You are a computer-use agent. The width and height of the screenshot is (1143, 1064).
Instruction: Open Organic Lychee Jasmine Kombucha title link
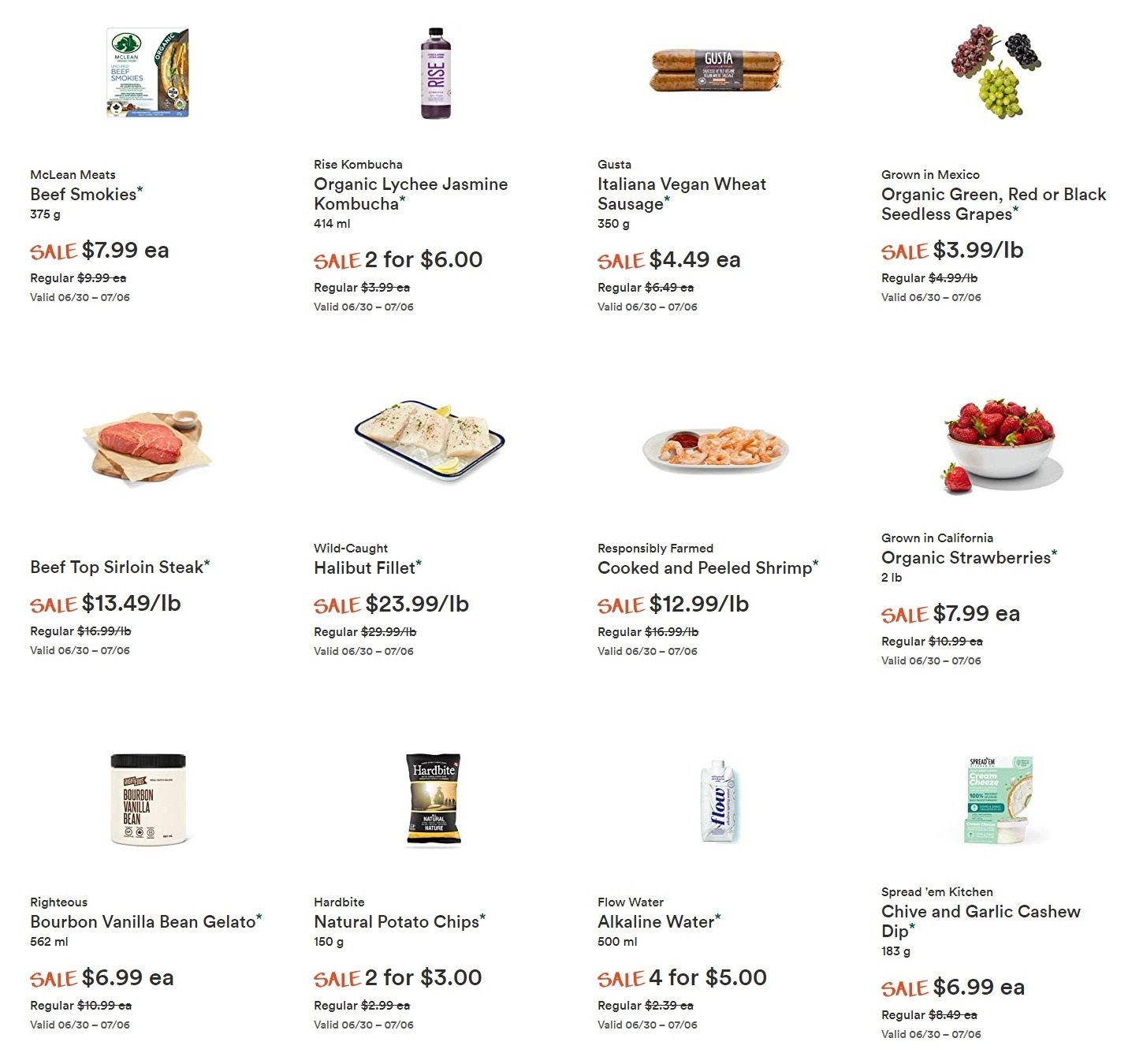tap(411, 194)
